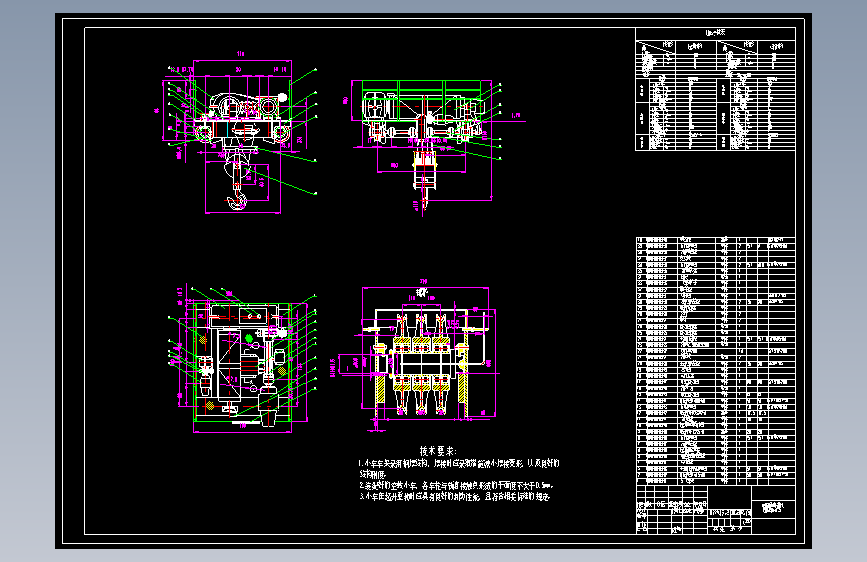Image resolution: width=867 pixels, height=562 pixels.
Task: Click the 技术要求 heading text
Action: [x=438, y=451]
